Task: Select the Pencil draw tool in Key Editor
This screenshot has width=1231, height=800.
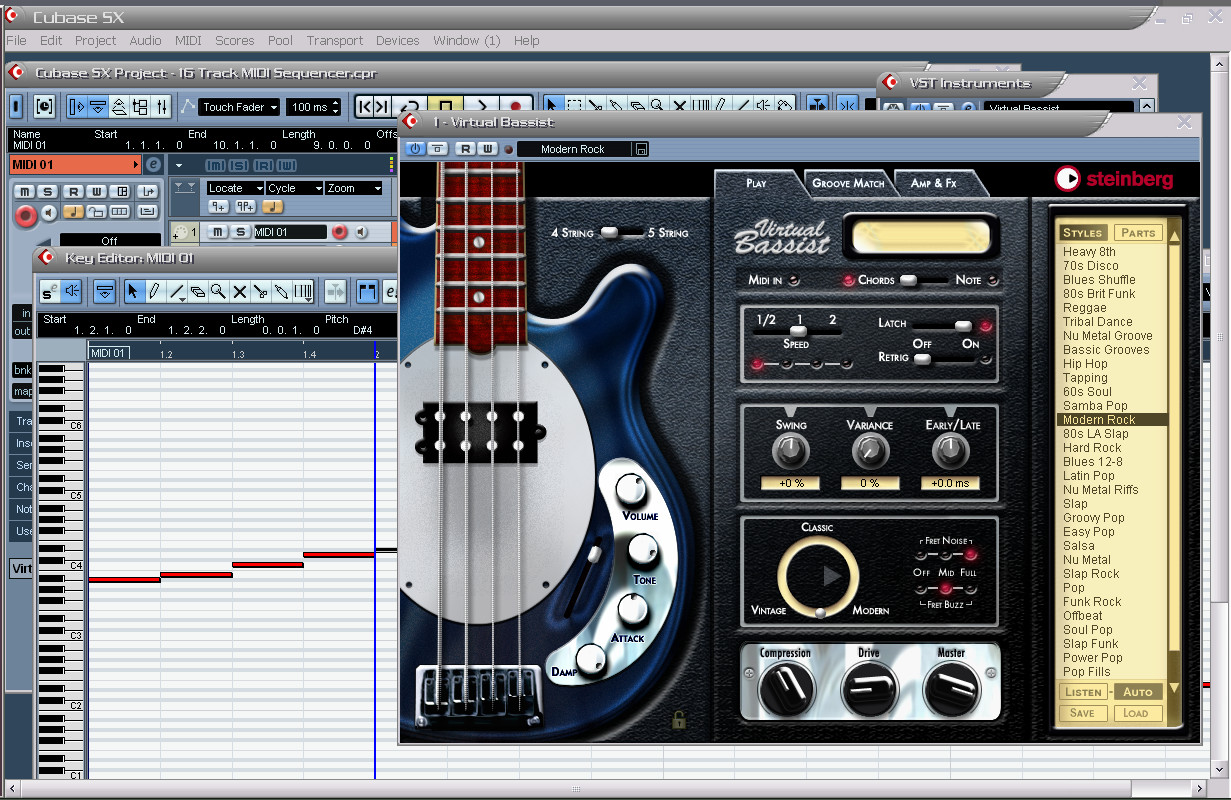Action: point(154,292)
